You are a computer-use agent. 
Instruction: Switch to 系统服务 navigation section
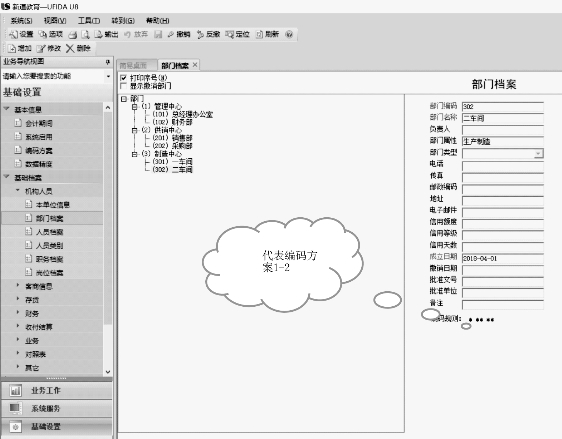57,409
